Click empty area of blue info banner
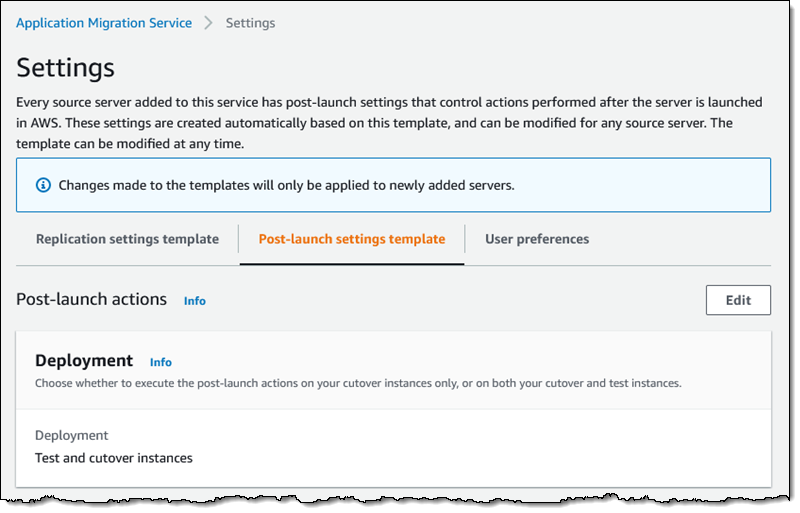 tap(650, 186)
